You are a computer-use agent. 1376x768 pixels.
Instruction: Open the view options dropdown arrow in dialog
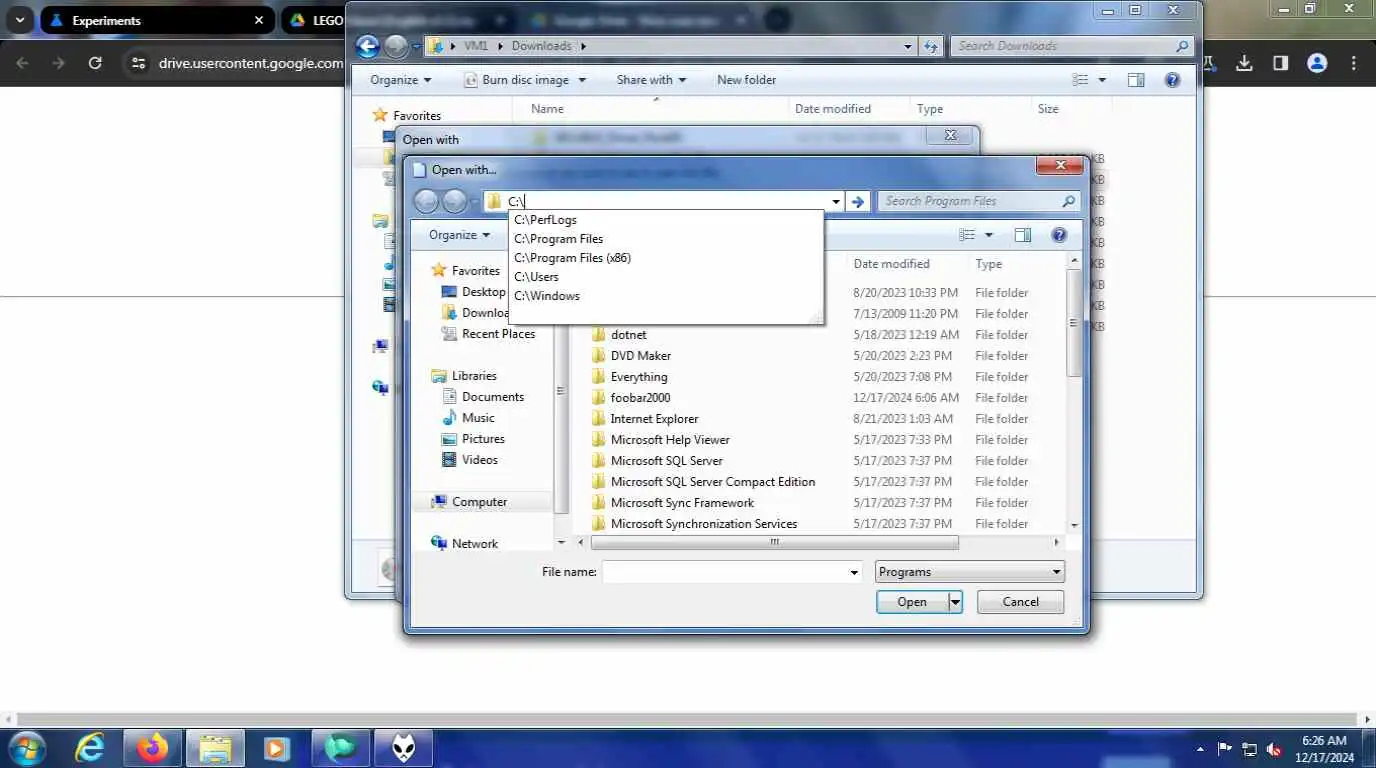coord(989,235)
